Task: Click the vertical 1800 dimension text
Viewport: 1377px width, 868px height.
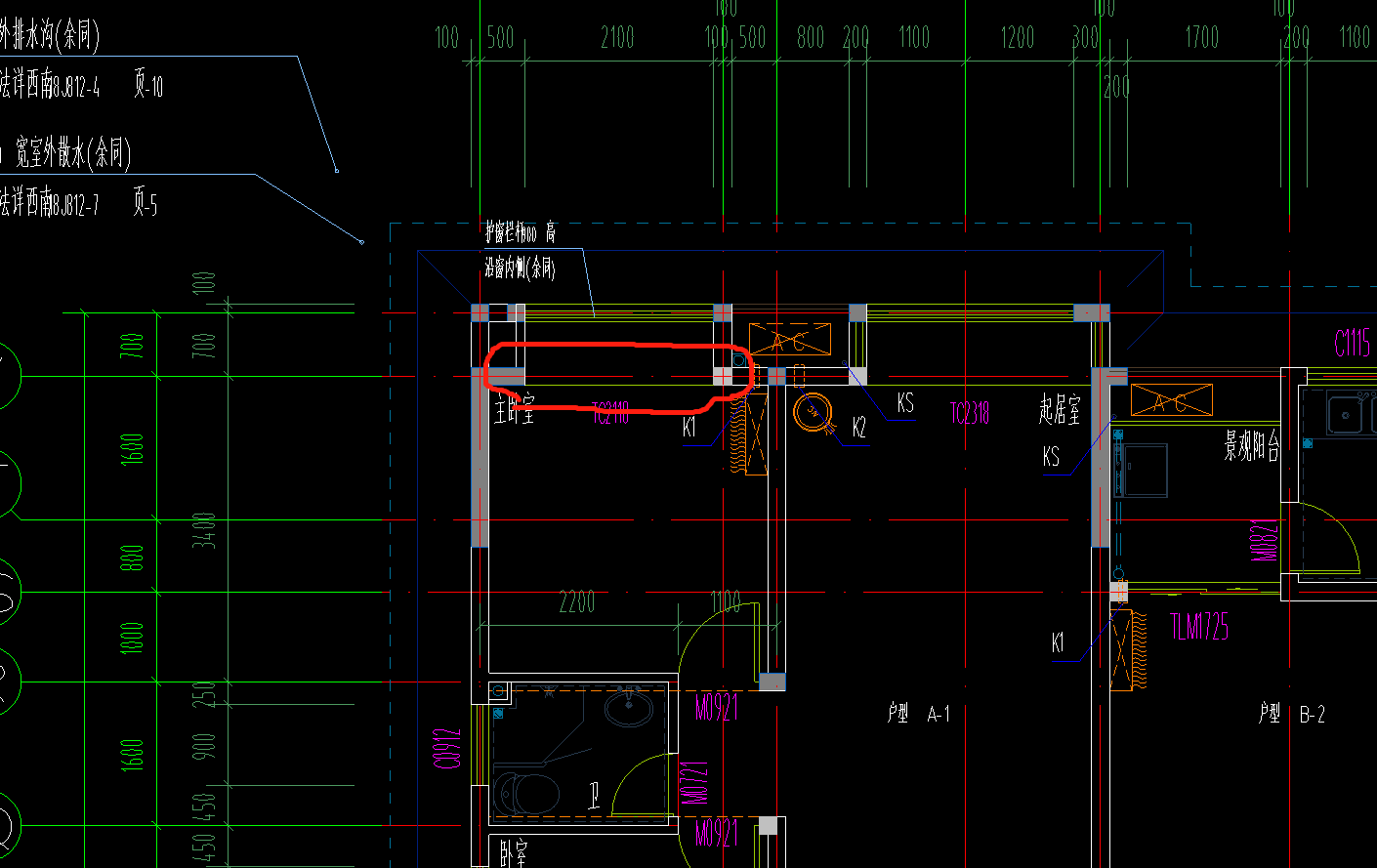Action: tap(132, 637)
